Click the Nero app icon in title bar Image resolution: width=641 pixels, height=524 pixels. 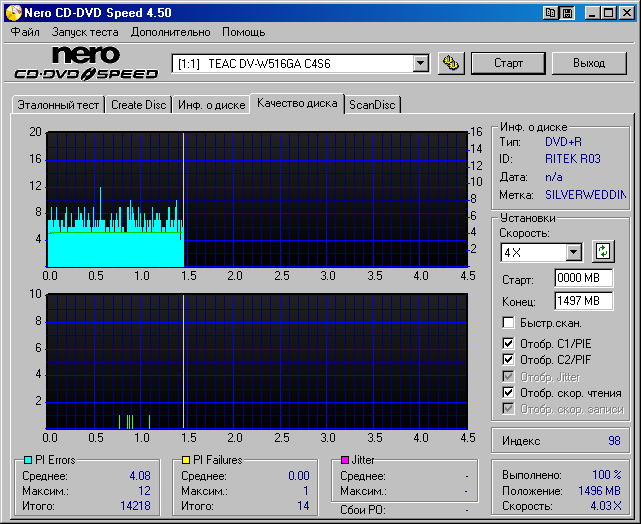pyautogui.click(x=13, y=13)
